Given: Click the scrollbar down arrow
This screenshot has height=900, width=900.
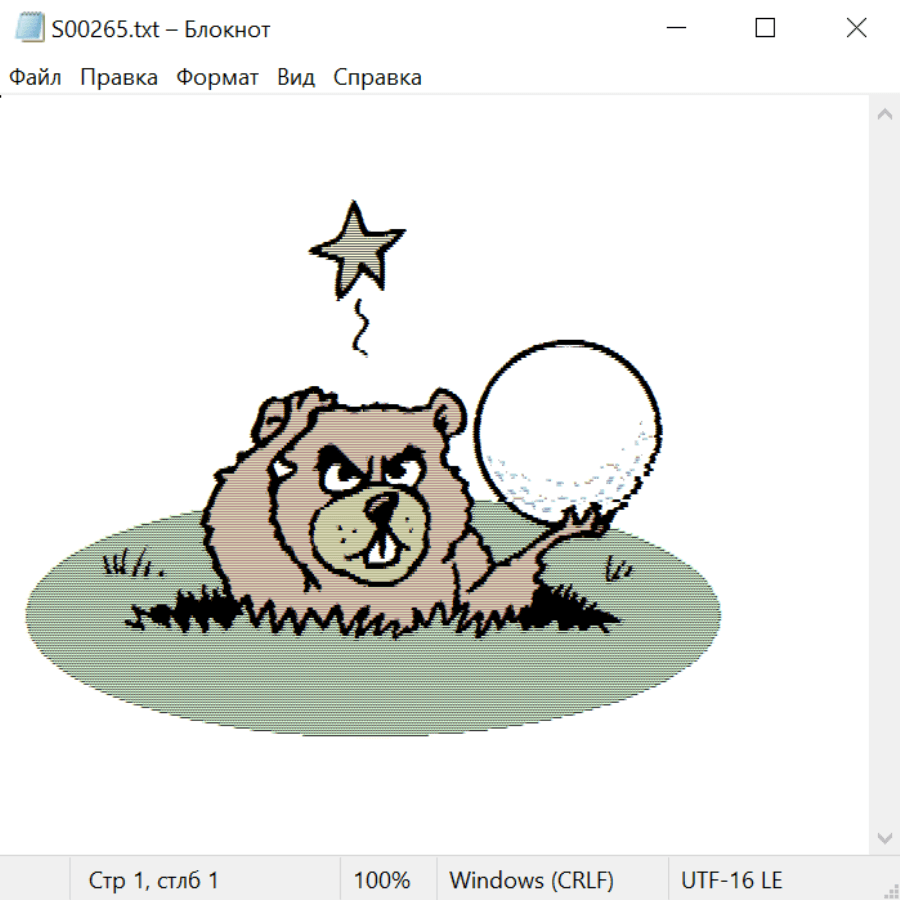Looking at the screenshot, I should [x=884, y=837].
